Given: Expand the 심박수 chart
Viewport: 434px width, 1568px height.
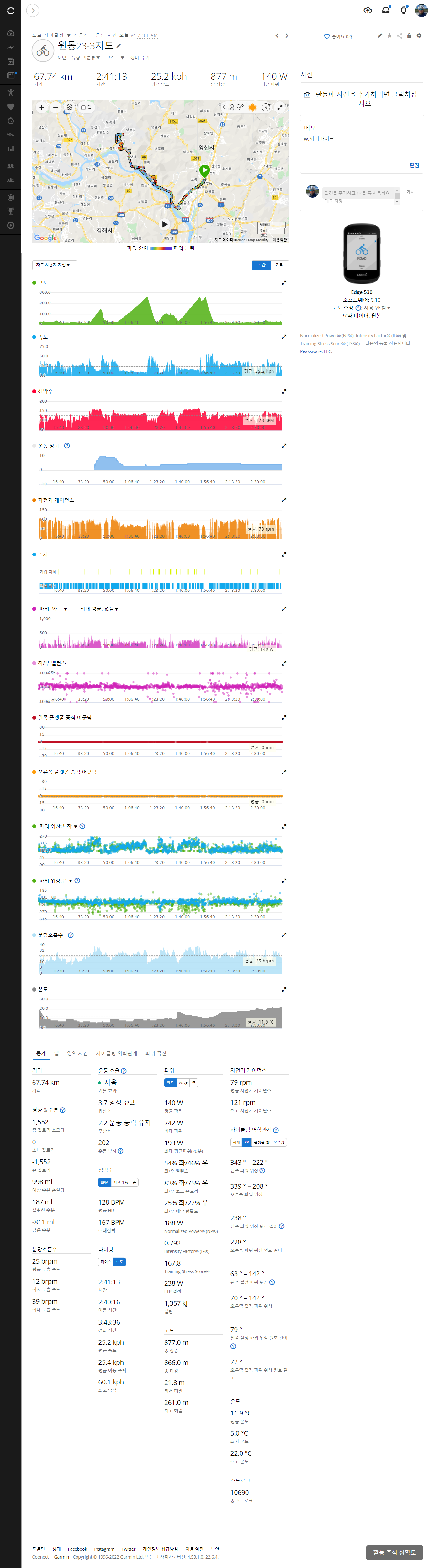Looking at the screenshot, I should pyautogui.click(x=284, y=392).
